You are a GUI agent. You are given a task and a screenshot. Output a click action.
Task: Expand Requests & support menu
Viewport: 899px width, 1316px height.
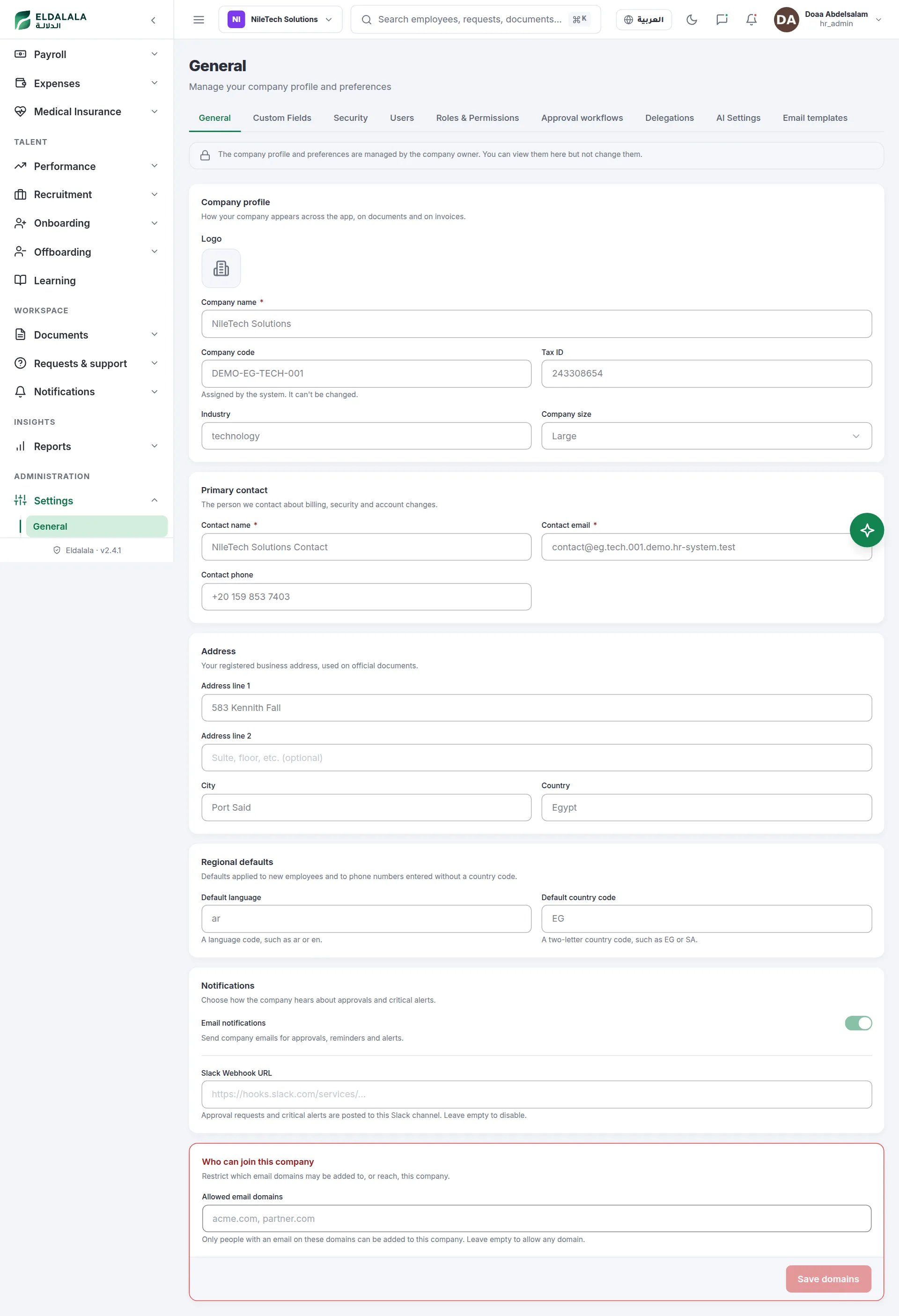(87, 363)
